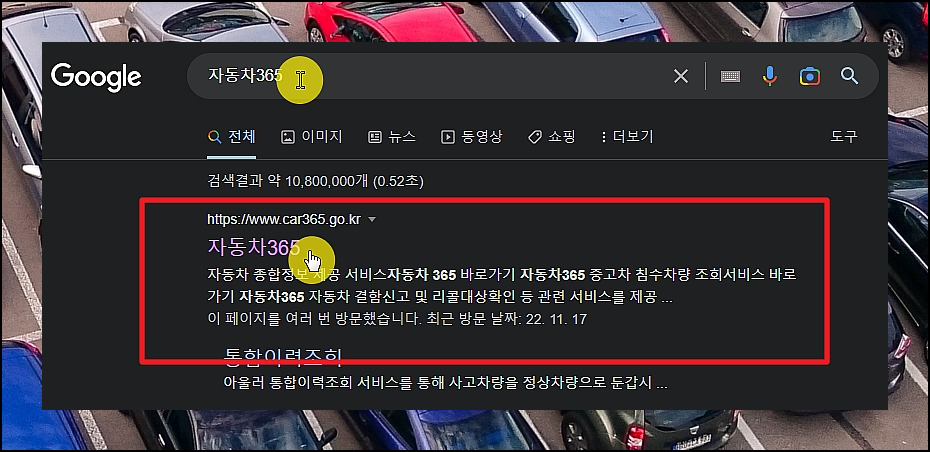Screen dimensions: 930x452
Task: Open the 자동차365 result title link
Action: coord(254,247)
